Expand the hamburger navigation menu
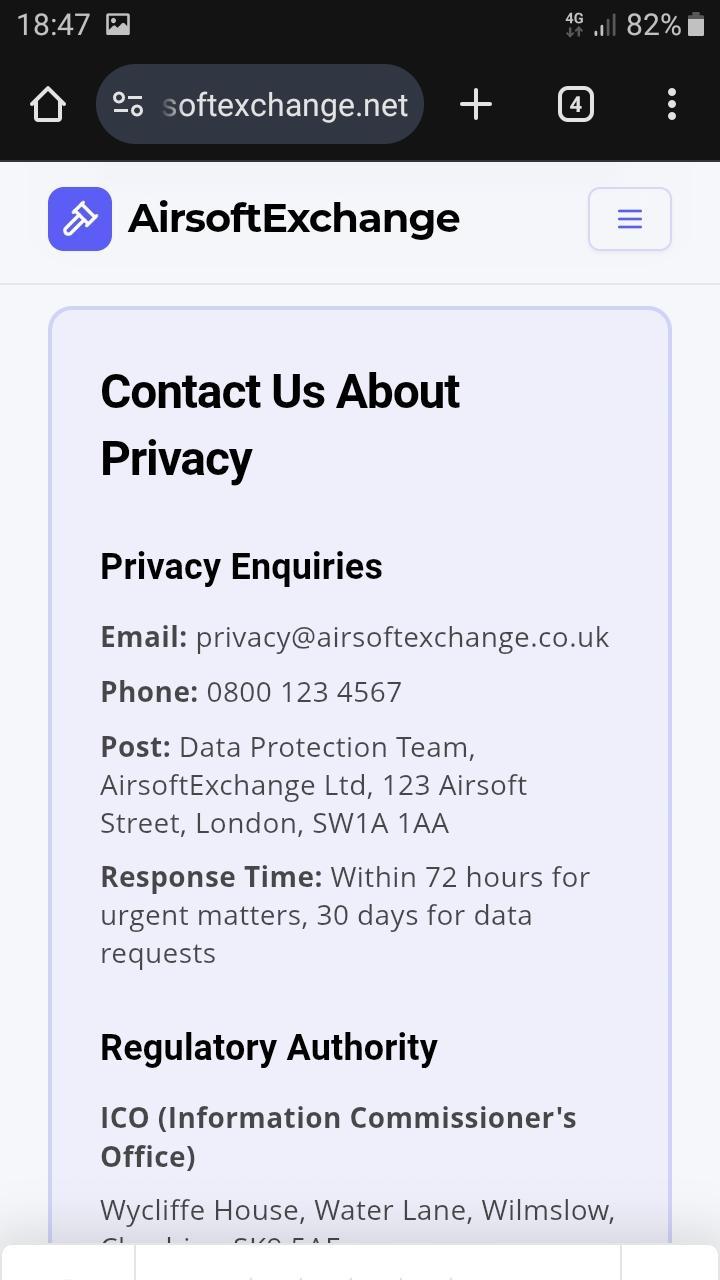Screen dimensions: 720x1280 click(630, 218)
